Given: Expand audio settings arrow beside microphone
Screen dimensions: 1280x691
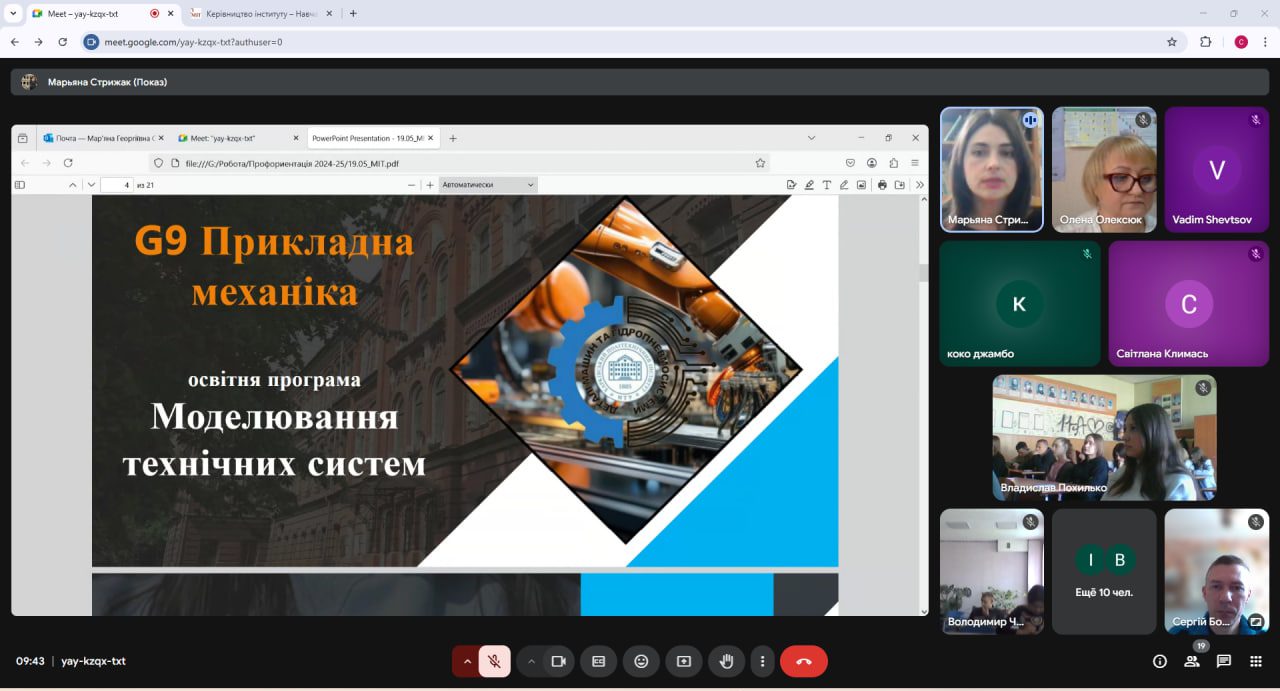Looking at the screenshot, I should pyautogui.click(x=467, y=661).
